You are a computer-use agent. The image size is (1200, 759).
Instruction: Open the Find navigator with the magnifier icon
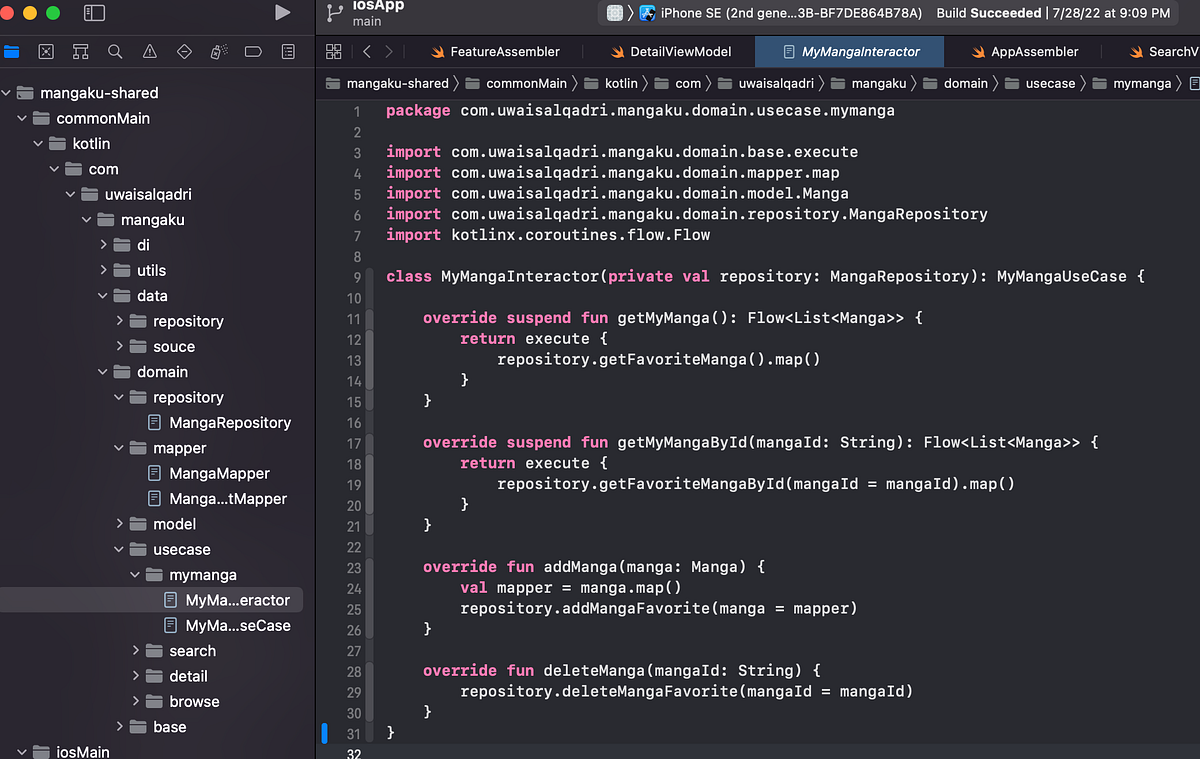click(115, 50)
